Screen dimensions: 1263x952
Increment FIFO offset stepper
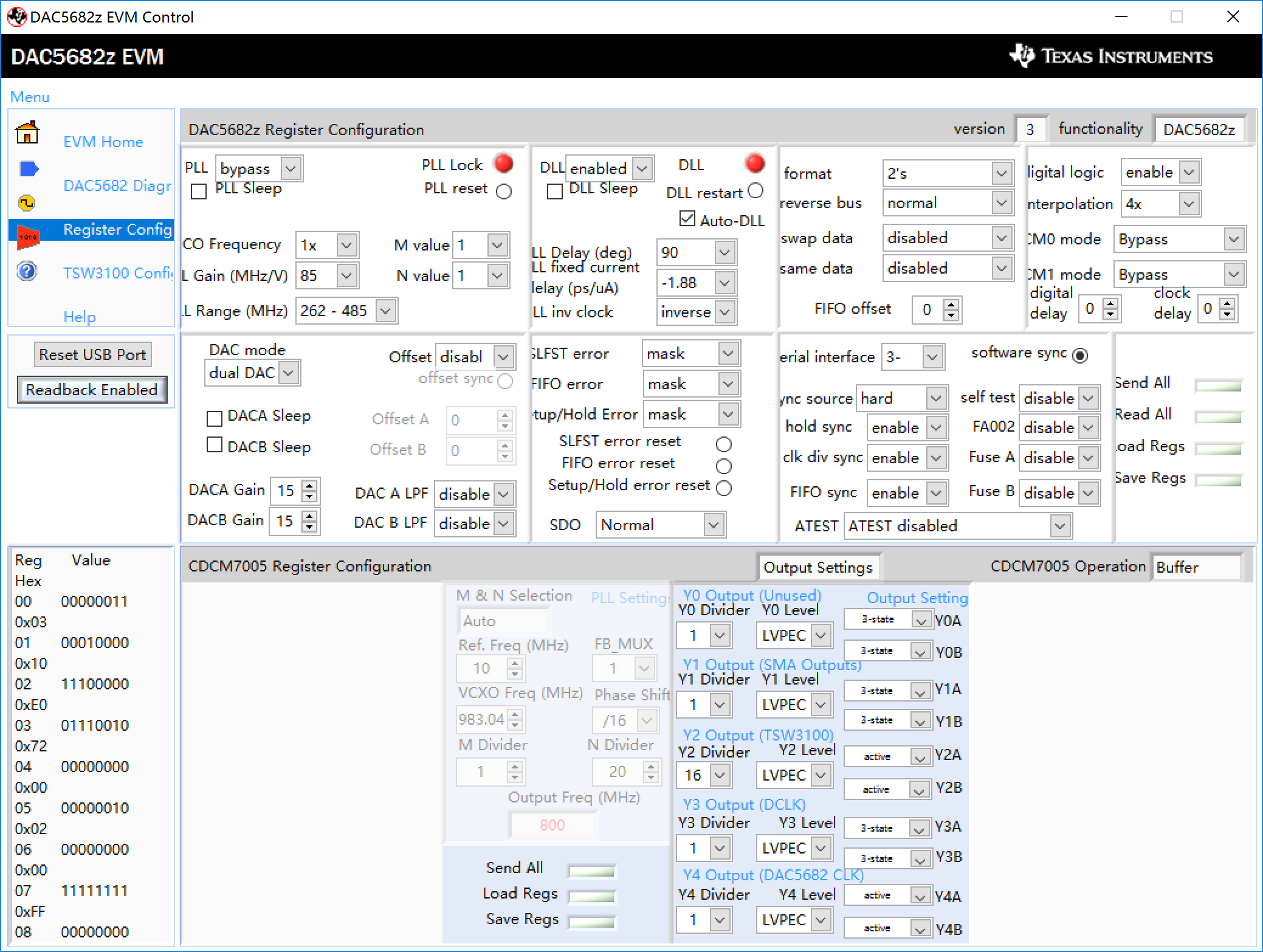[x=951, y=304]
